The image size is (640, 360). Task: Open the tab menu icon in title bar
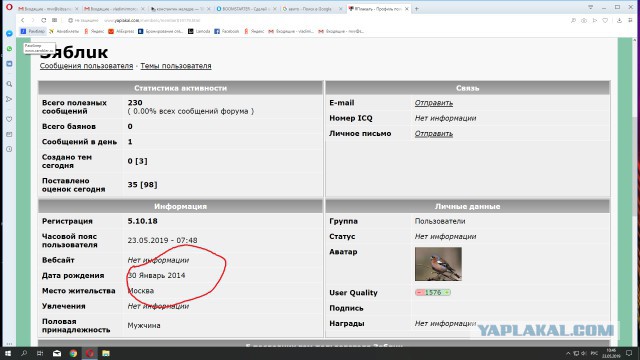pos(590,8)
